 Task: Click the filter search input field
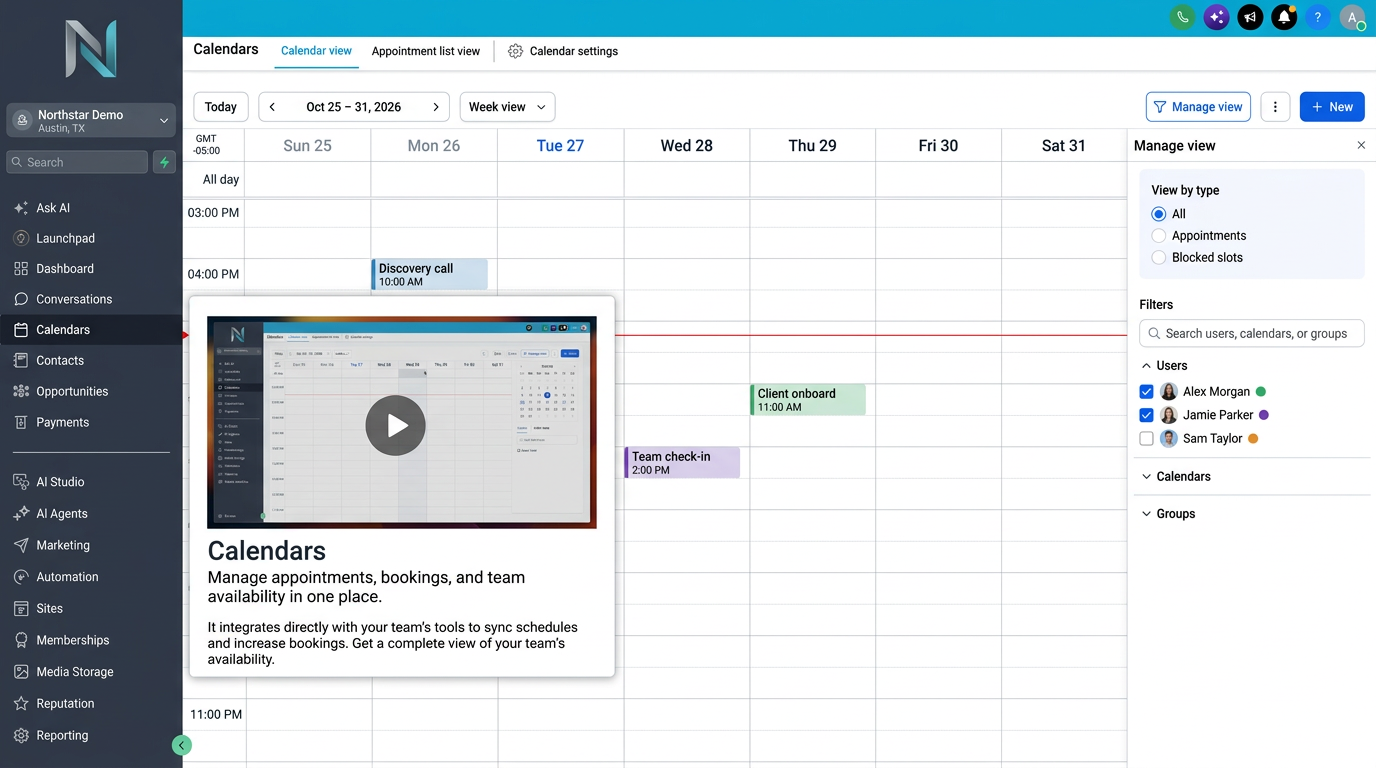tap(1252, 334)
